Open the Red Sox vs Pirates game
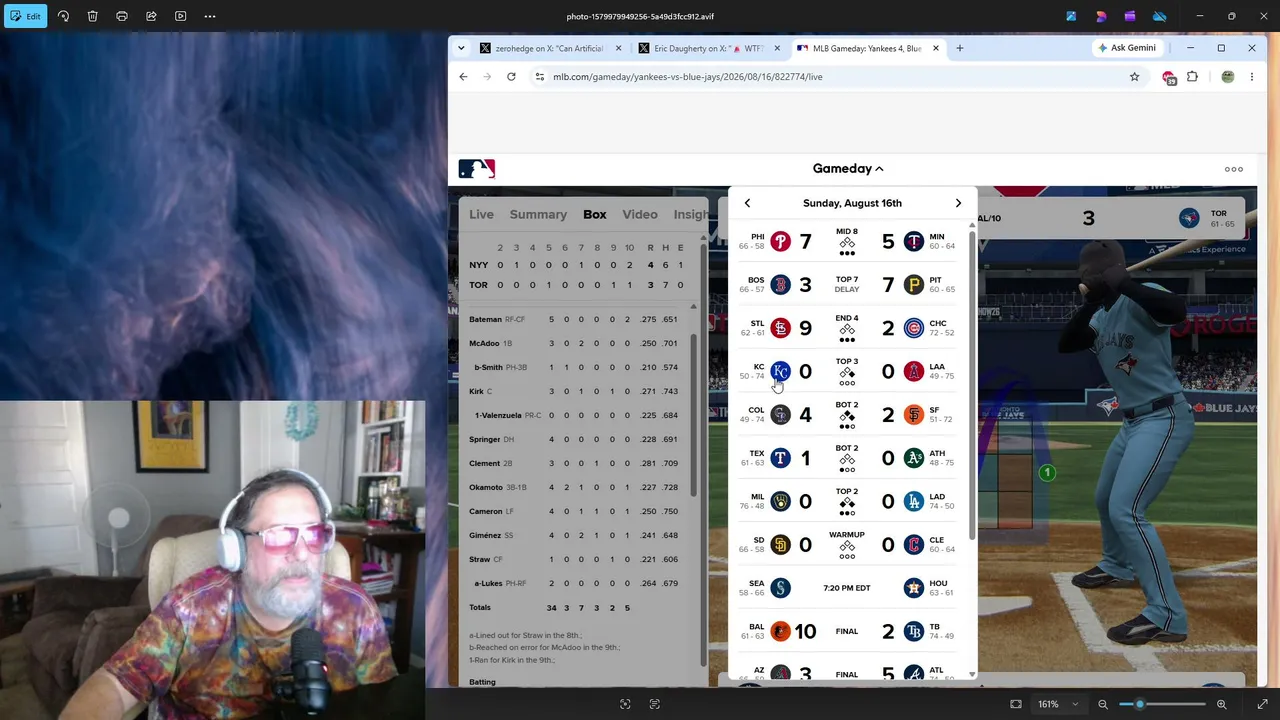The image size is (1280, 720). tap(847, 285)
